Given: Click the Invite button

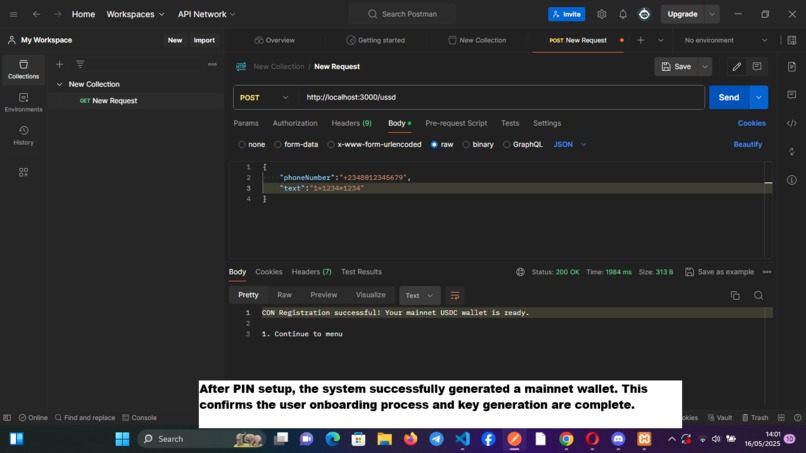Looking at the screenshot, I should 566,14.
